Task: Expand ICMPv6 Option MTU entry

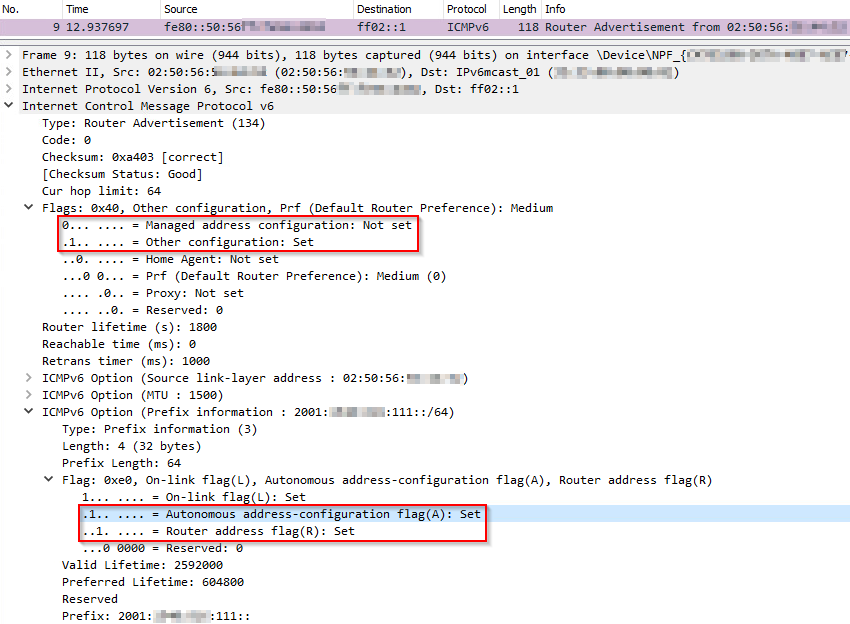Action: click(x=28, y=395)
